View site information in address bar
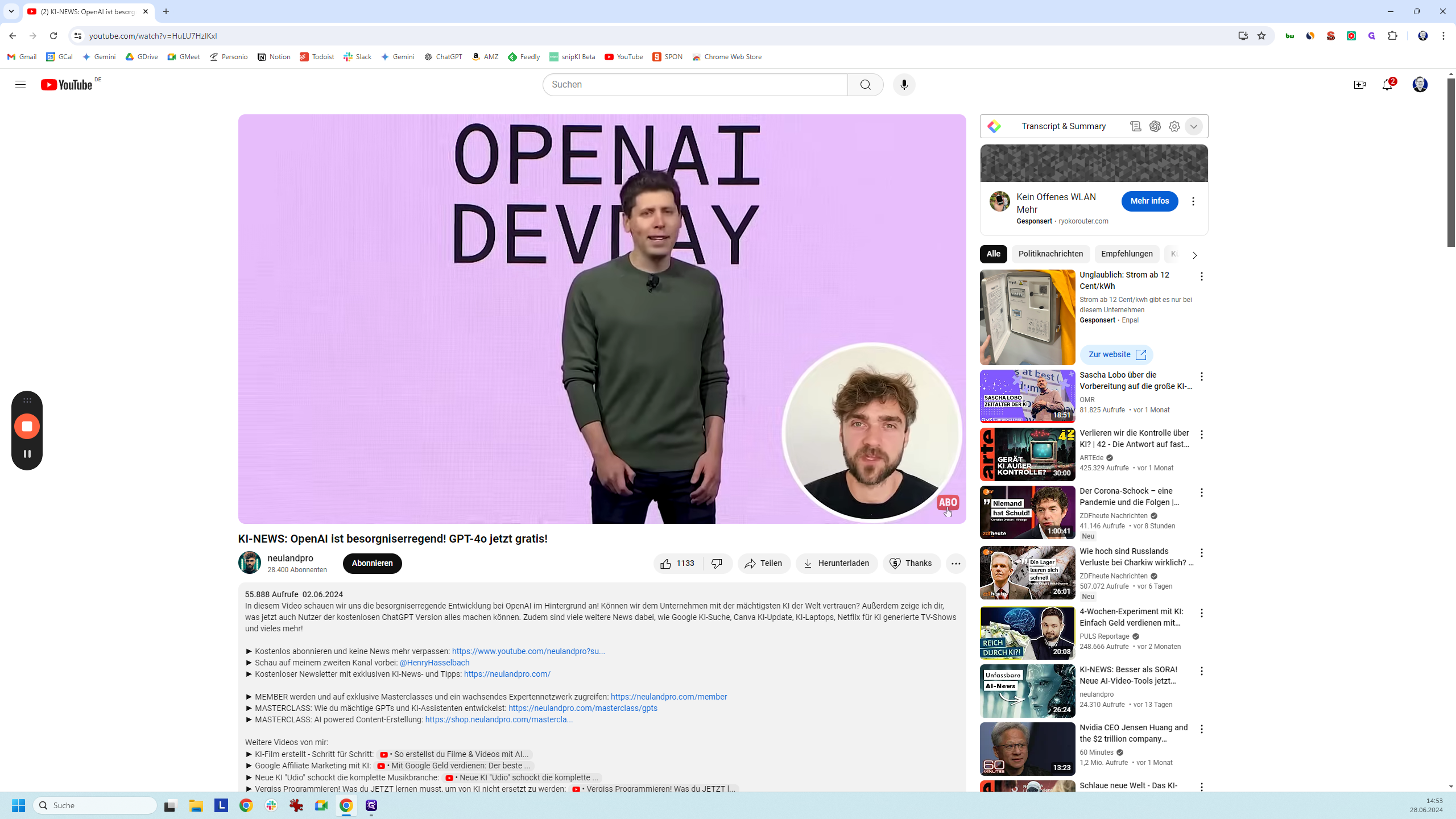The height and width of the screenshot is (819, 1456). [78, 36]
